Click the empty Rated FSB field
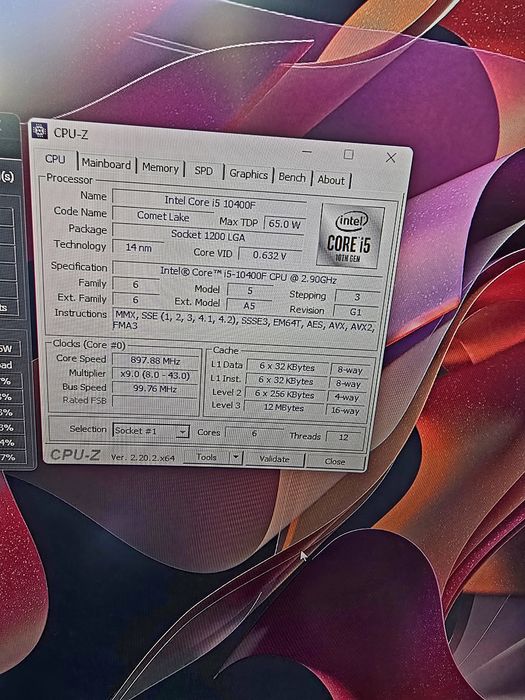Viewport: 525px width, 700px height. [155, 402]
